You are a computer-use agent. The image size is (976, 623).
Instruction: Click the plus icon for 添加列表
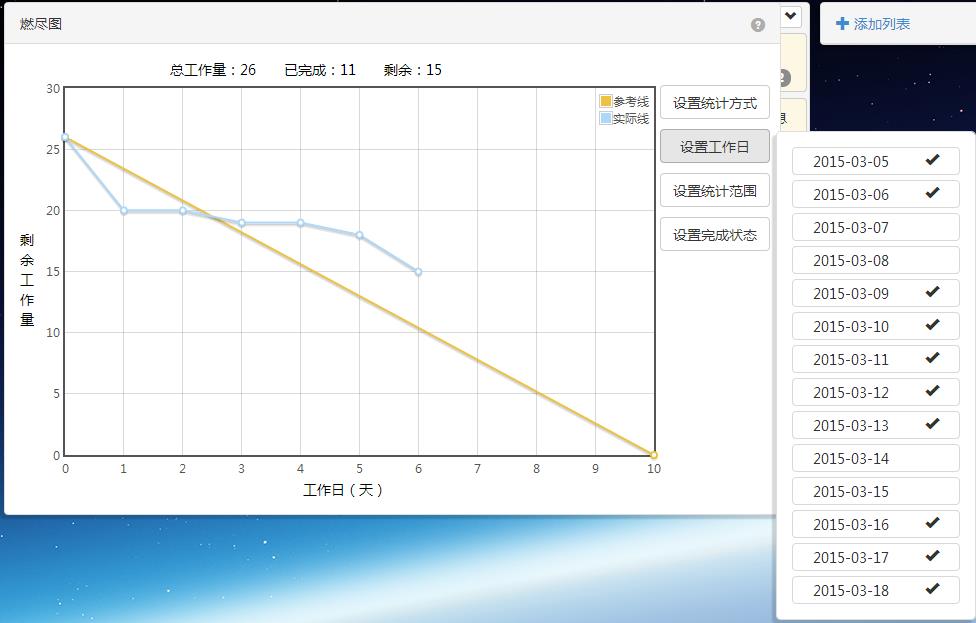coord(842,24)
